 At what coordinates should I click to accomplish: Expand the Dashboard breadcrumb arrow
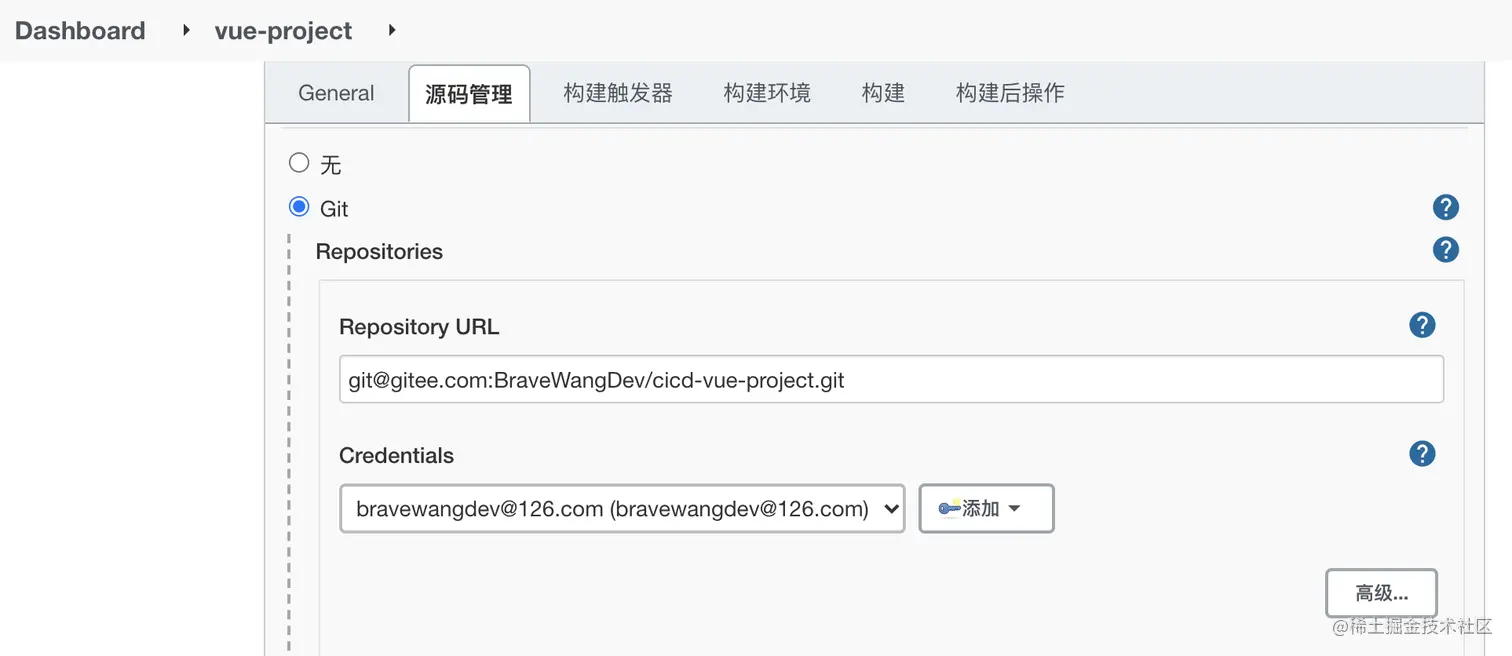186,30
